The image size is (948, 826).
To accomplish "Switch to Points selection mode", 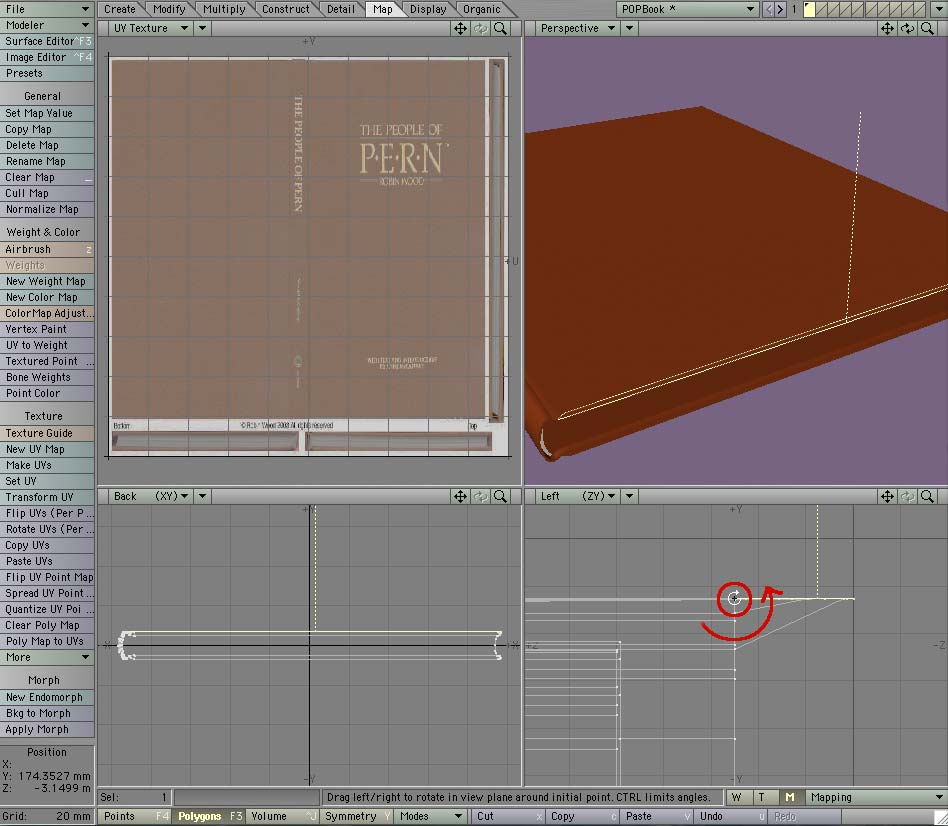I will [134, 816].
